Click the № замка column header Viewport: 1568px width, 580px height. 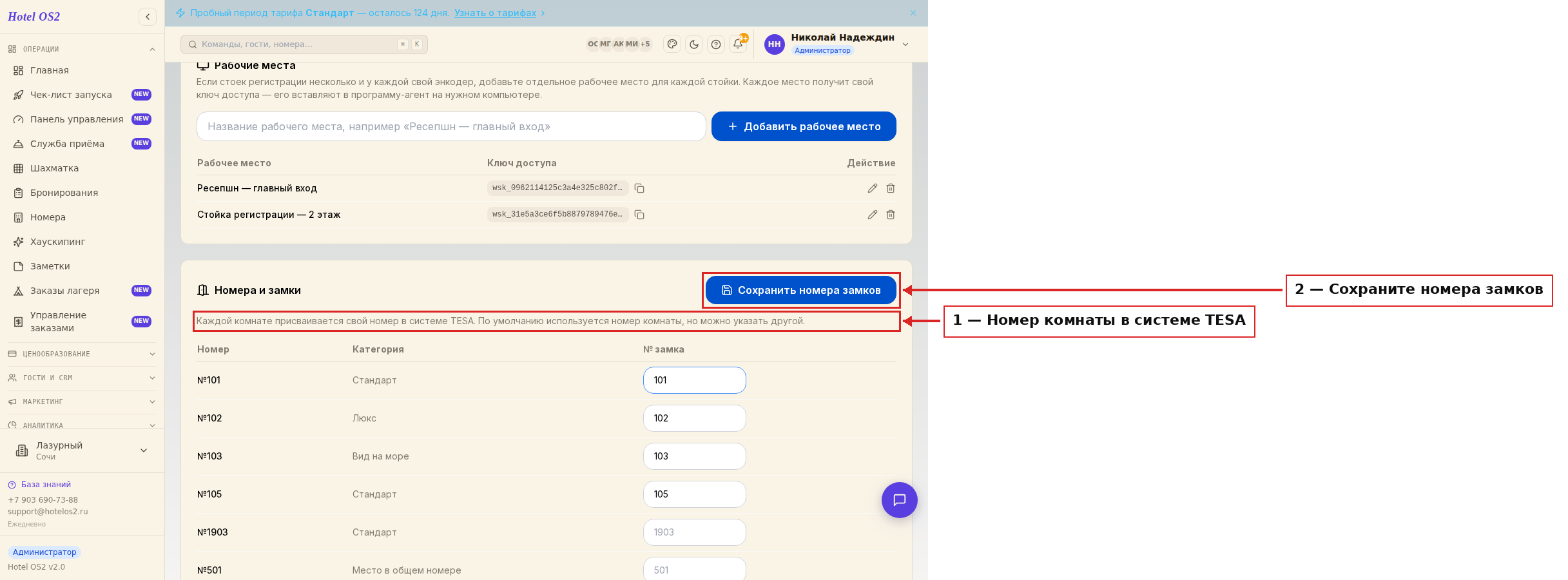[664, 349]
